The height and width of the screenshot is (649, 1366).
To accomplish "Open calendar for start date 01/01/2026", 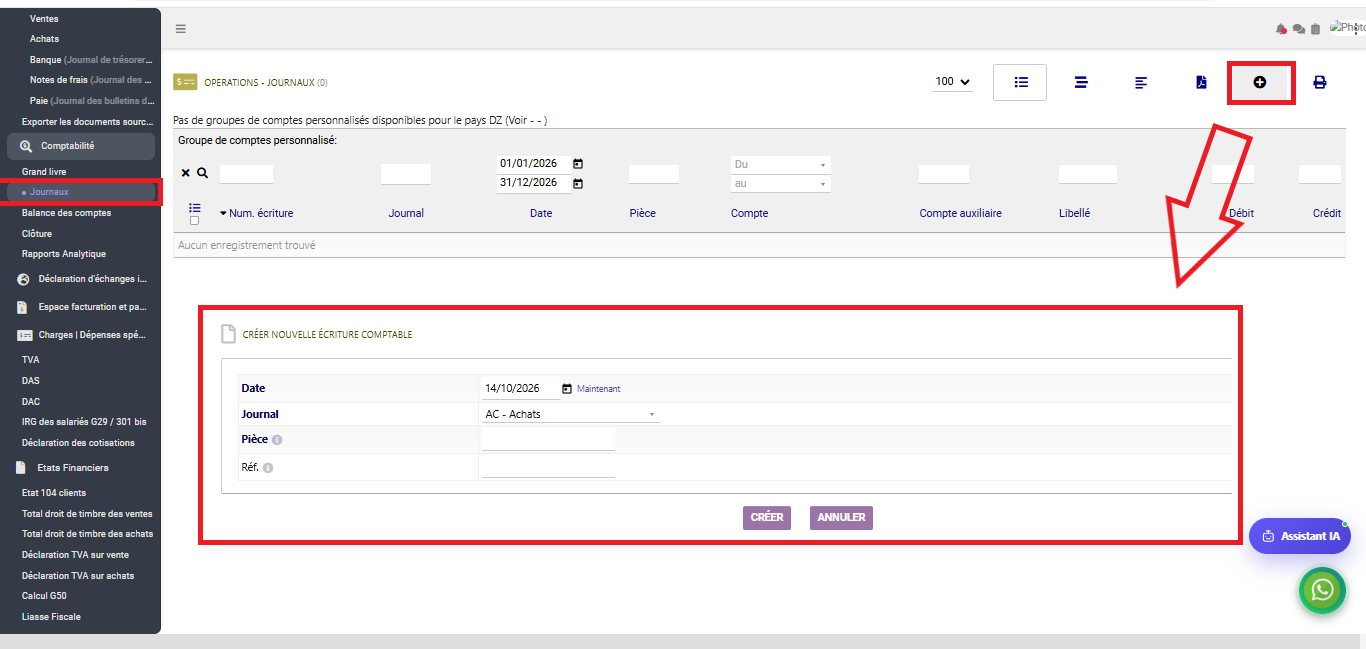I will (x=577, y=164).
